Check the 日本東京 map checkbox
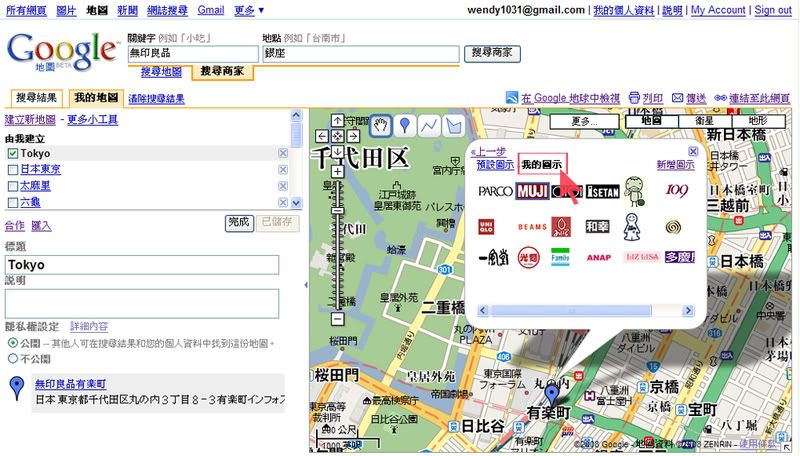Screen dimensions: 800x456 tap(12, 169)
